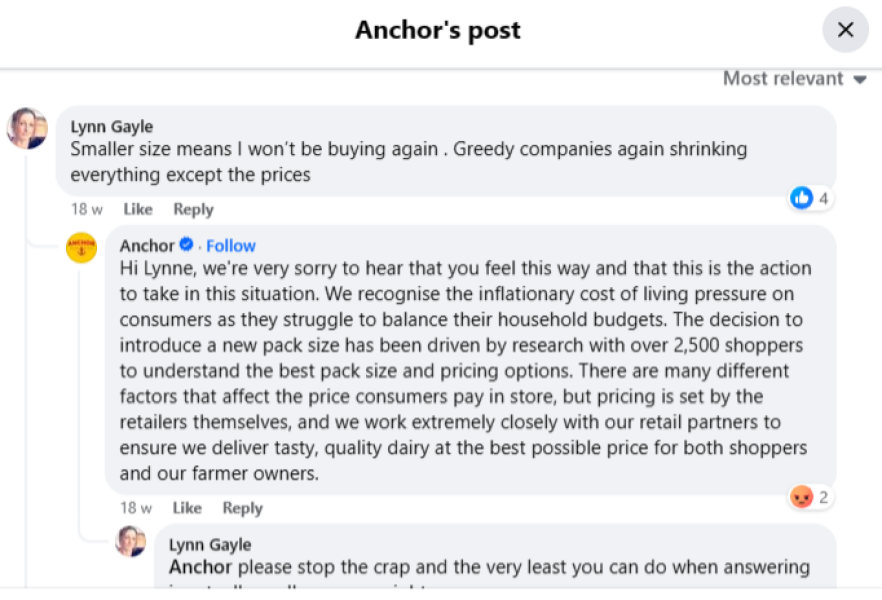This screenshot has width=882, height=600.
Task: Open the 18 w timestamp on Anchor's reply
Action: tap(135, 508)
